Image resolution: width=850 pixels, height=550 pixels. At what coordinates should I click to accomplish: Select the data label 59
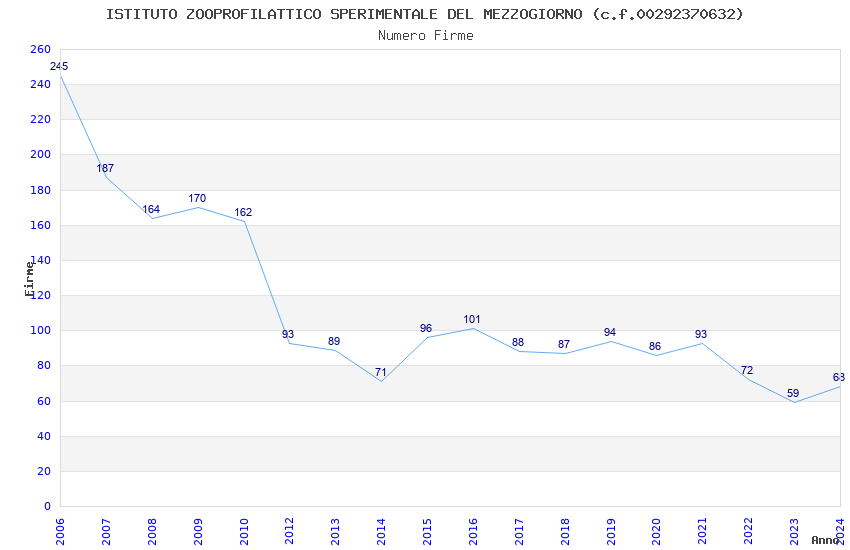coord(793,393)
